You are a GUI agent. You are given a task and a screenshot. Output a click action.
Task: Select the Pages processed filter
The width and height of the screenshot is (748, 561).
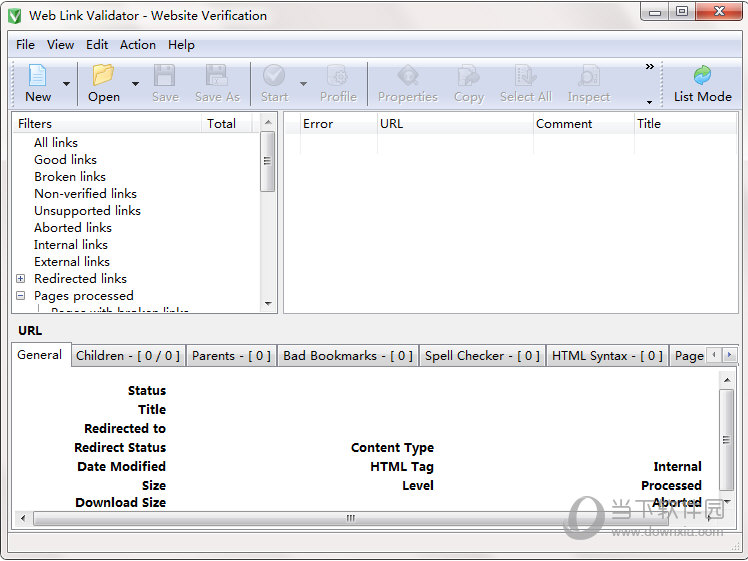click(83, 296)
